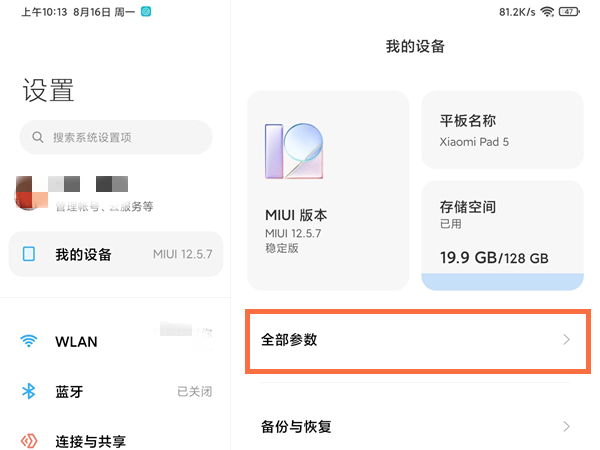Focus the 搜索系统设置项 search field
This screenshot has height=450, width=600.
pos(125,137)
